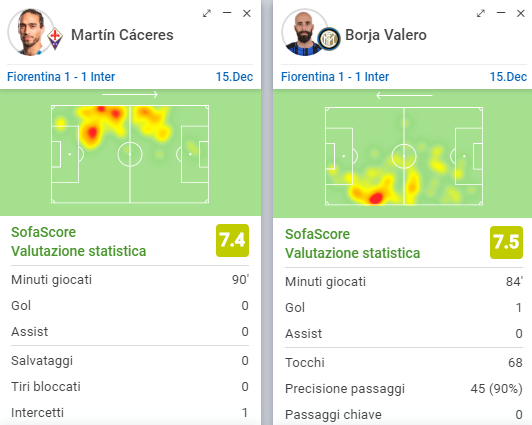Image resolution: width=532 pixels, height=425 pixels.
Task: Expand the Martín Cáceres panel with arrow icon
Action: 207,14
